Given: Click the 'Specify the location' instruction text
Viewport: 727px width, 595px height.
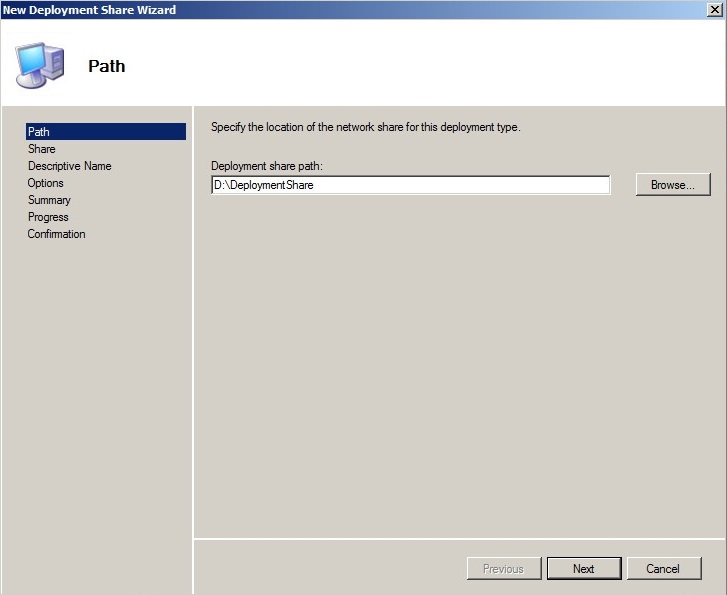Looking at the screenshot, I should tap(365, 128).
